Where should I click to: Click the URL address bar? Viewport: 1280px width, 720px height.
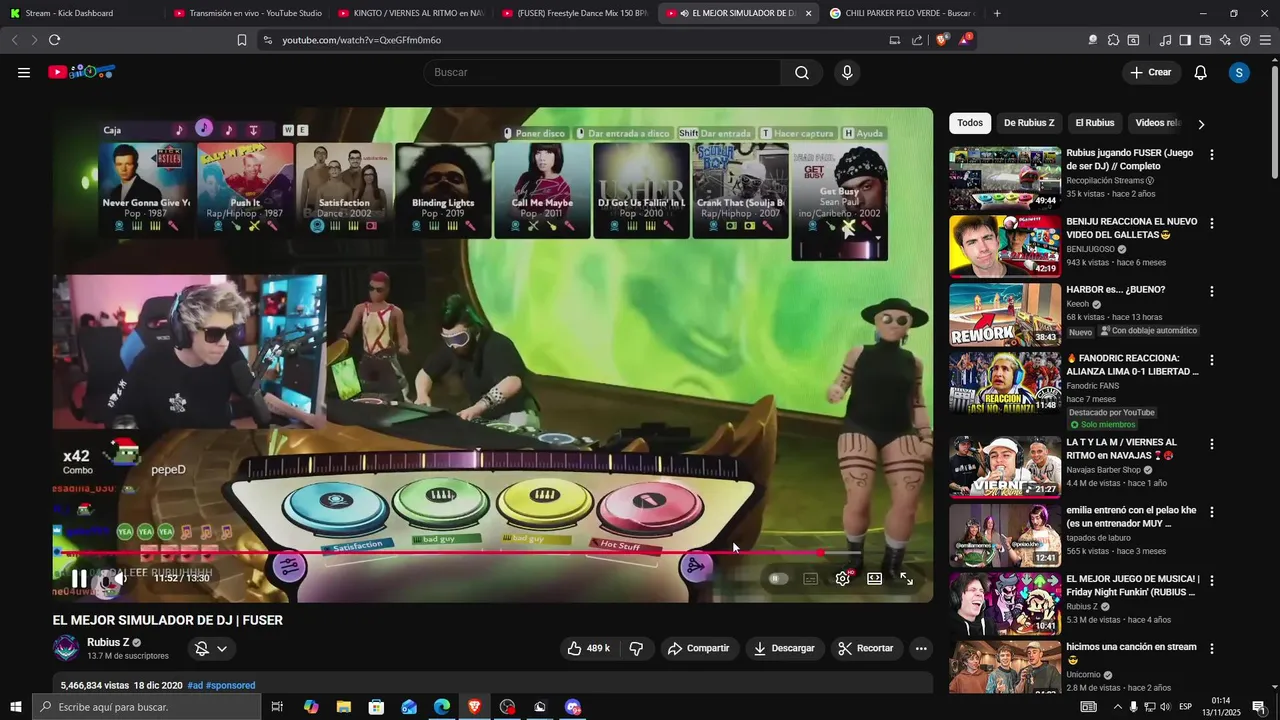tap(570, 40)
